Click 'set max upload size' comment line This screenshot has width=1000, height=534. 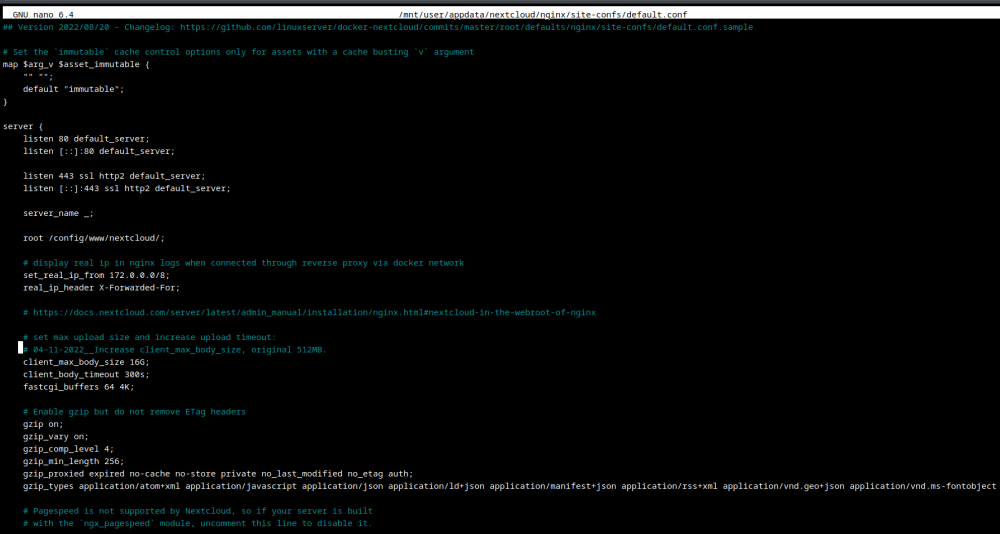point(150,337)
